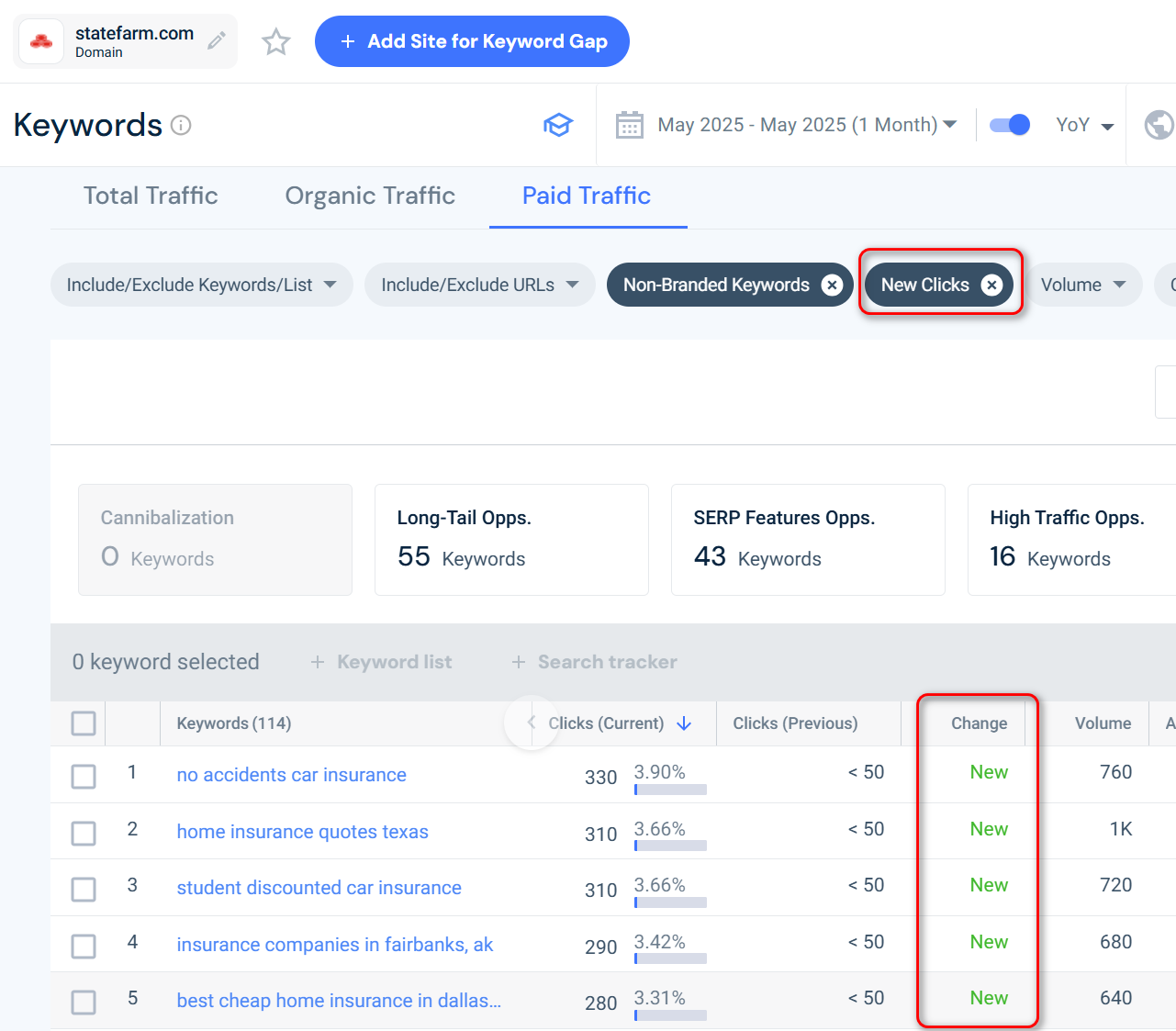The height and width of the screenshot is (1031, 1176).
Task: Toggle the period comparison switch
Action: pyautogui.click(x=1009, y=125)
